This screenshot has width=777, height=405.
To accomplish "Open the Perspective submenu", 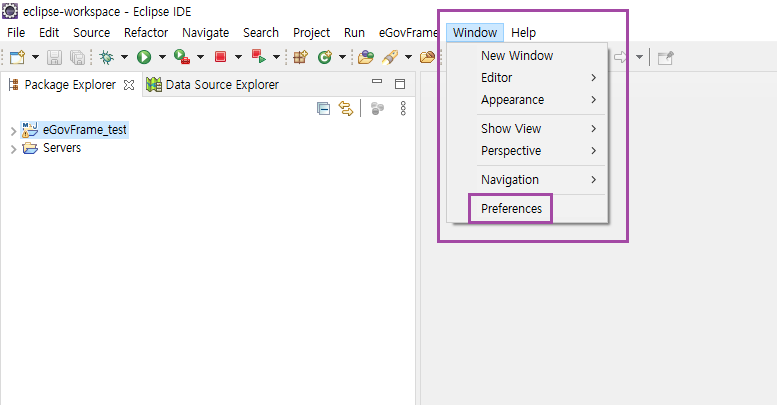I will pyautogui.click(x=527, y=151).
